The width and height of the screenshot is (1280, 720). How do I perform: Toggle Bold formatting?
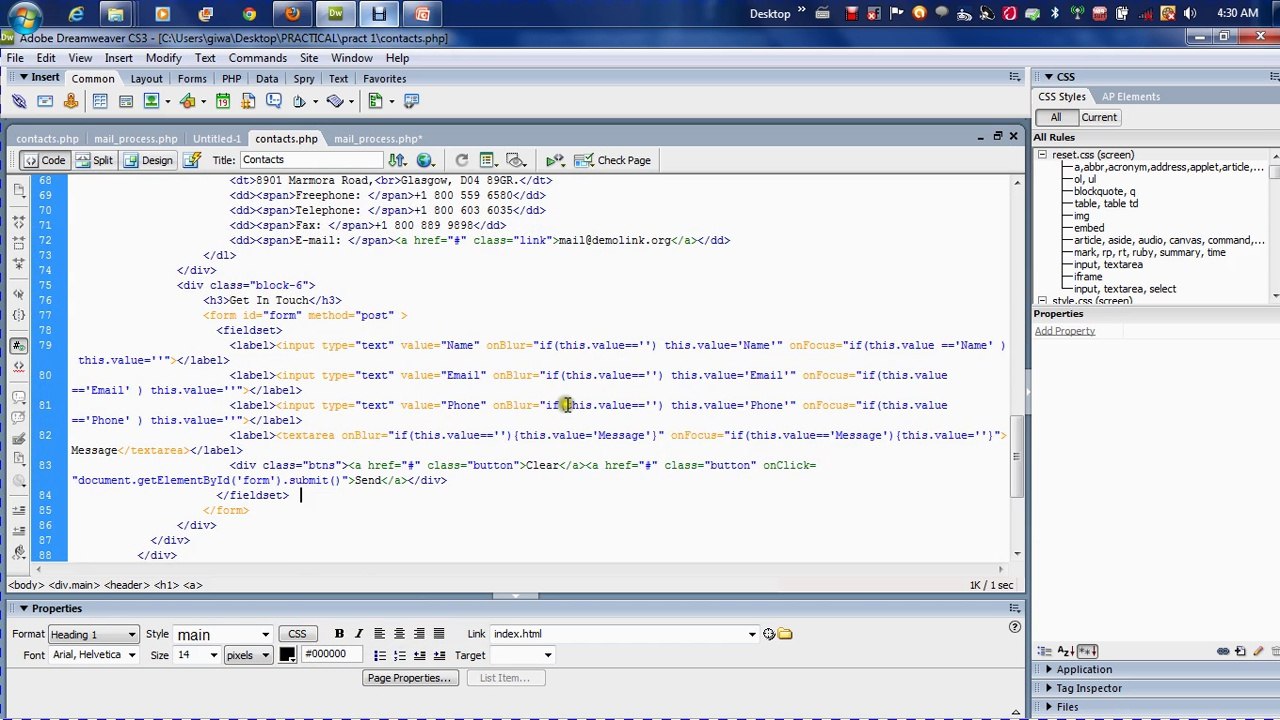point(339,634)
